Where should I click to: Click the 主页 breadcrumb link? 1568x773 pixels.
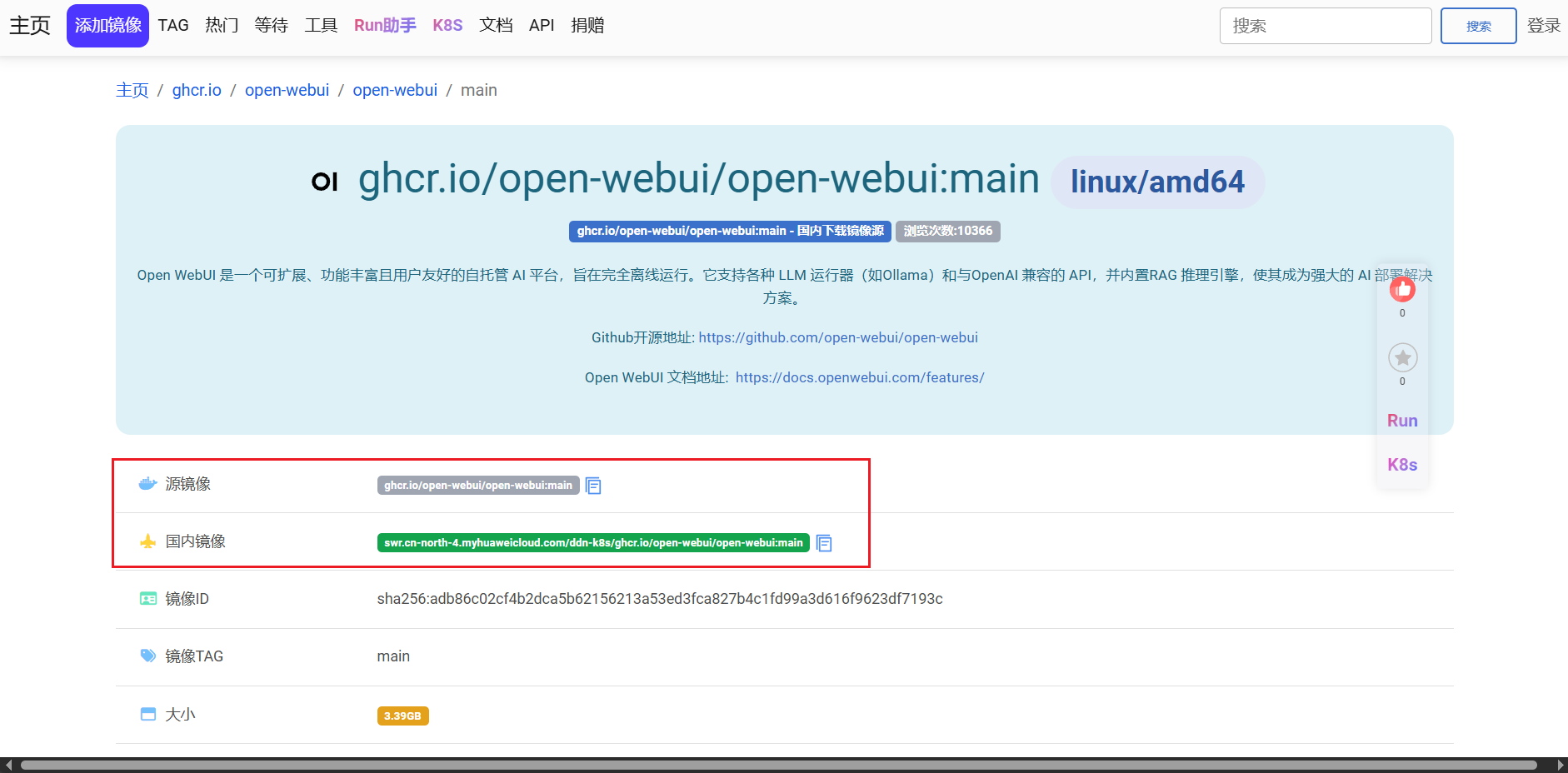(x=132, y=90)
